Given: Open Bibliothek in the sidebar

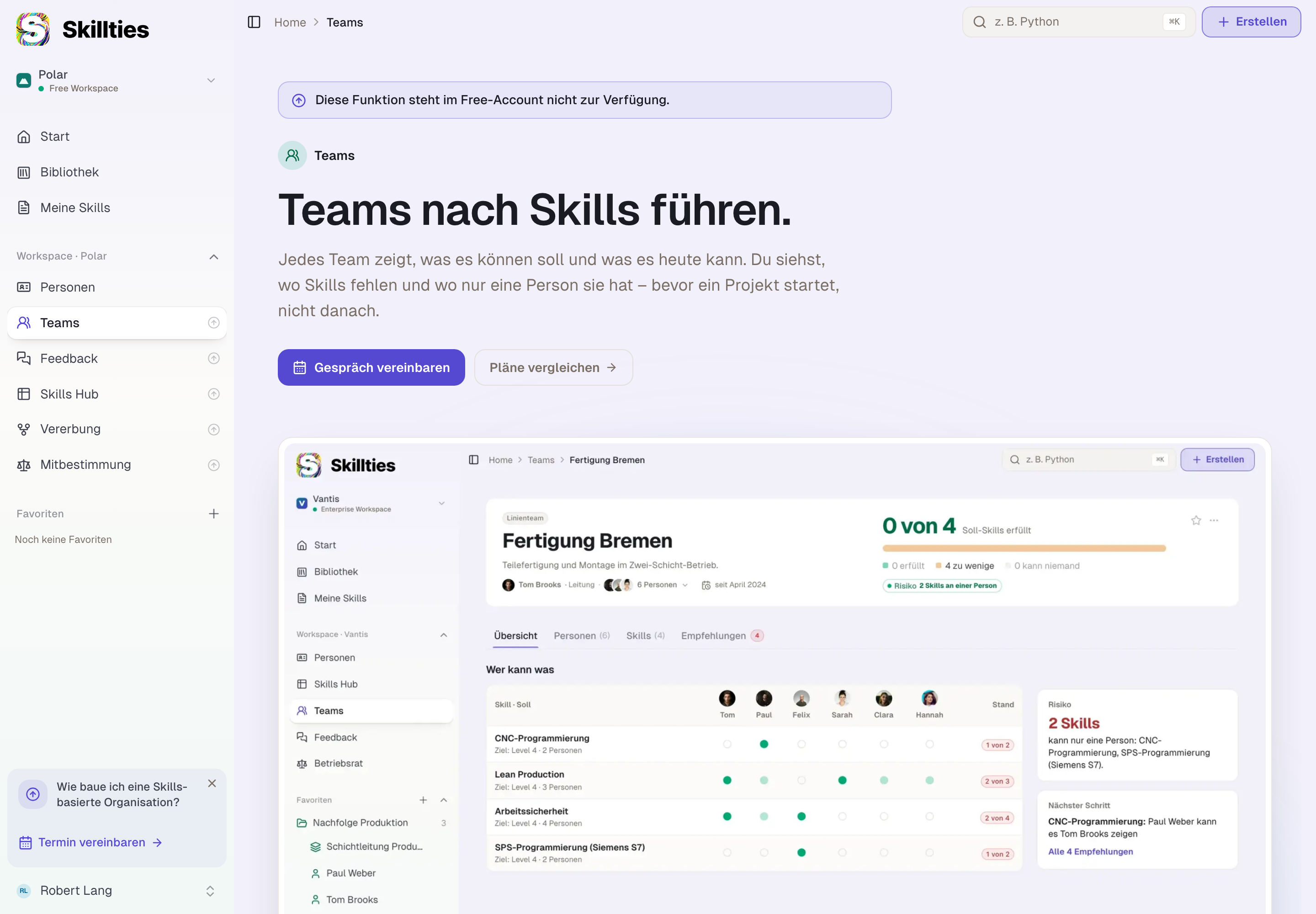Looking at the screenshot, I should [117, 172].
